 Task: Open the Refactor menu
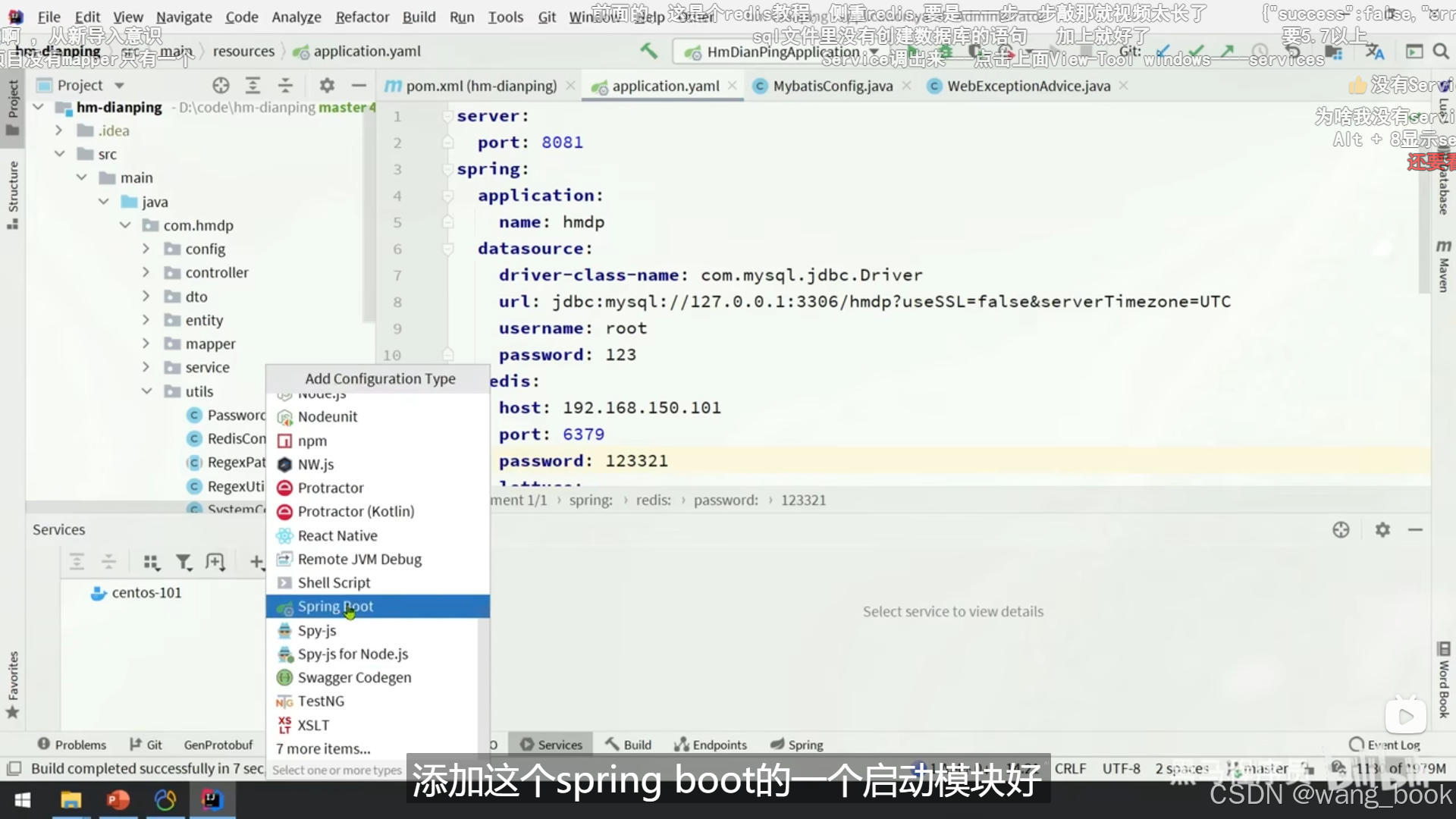[x=362, y=17]
